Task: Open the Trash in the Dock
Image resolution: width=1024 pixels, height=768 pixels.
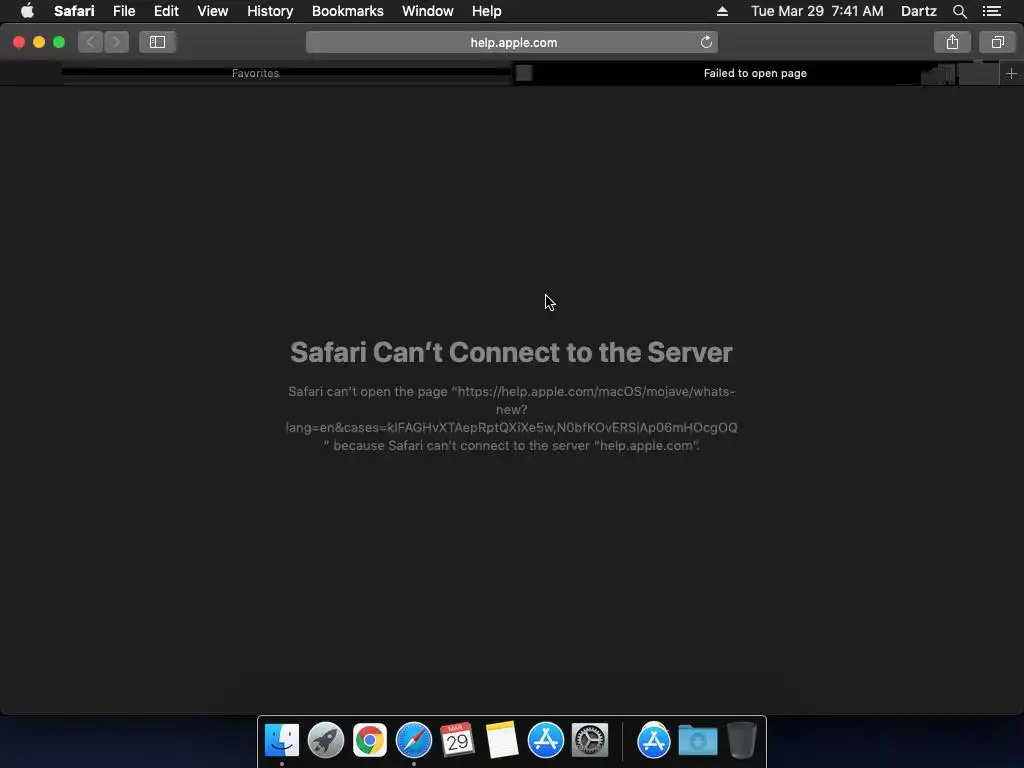Action: [742, 740]
